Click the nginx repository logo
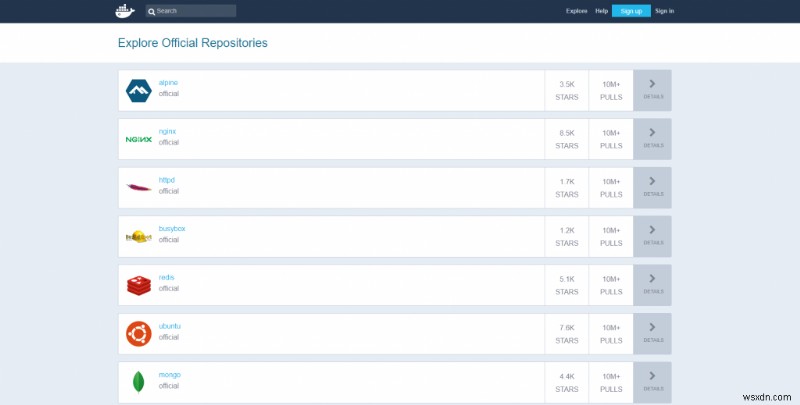The image size is (800, 405). (x=138, y=139)
